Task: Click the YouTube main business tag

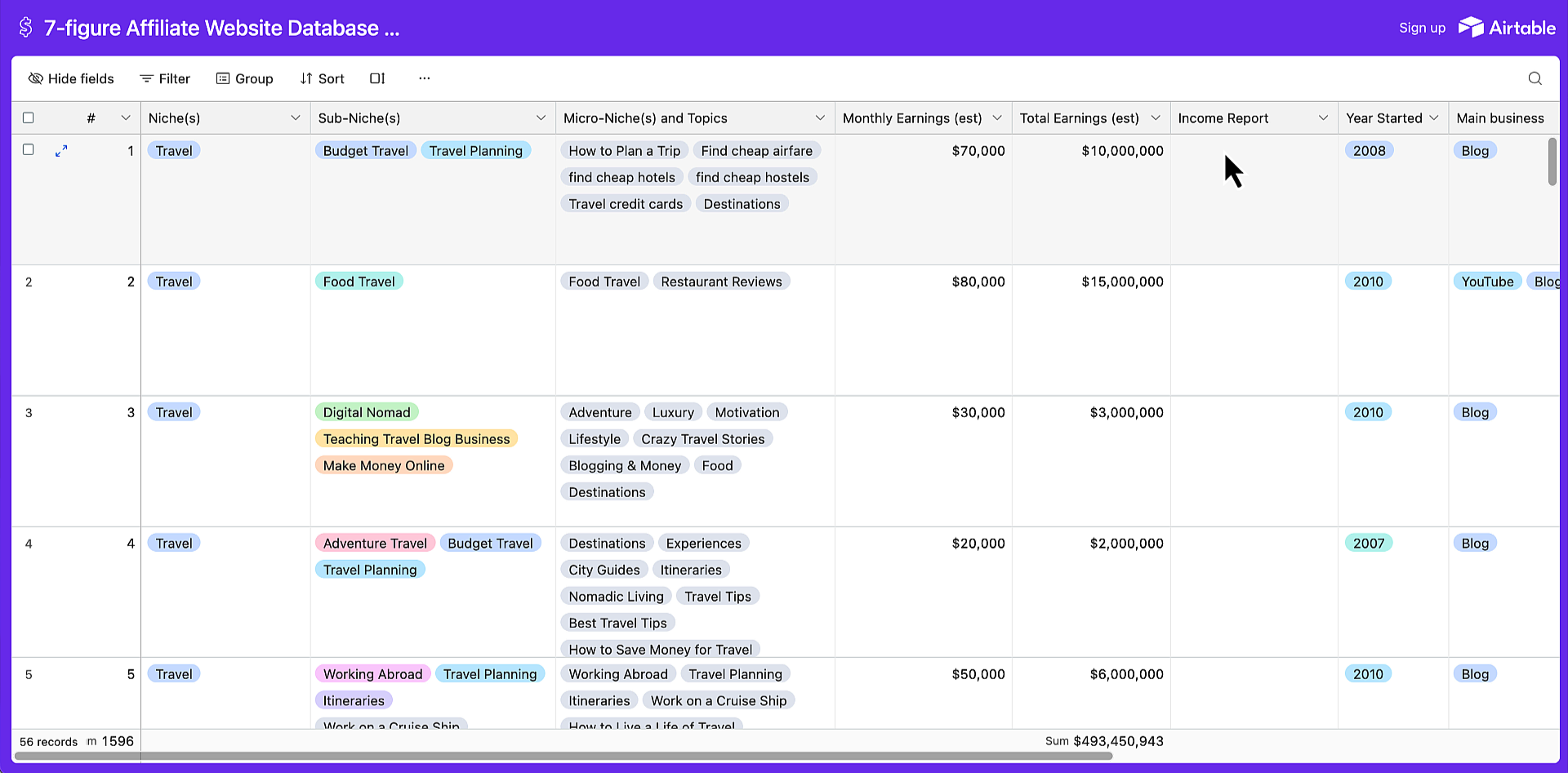Action: [1487, 281]
